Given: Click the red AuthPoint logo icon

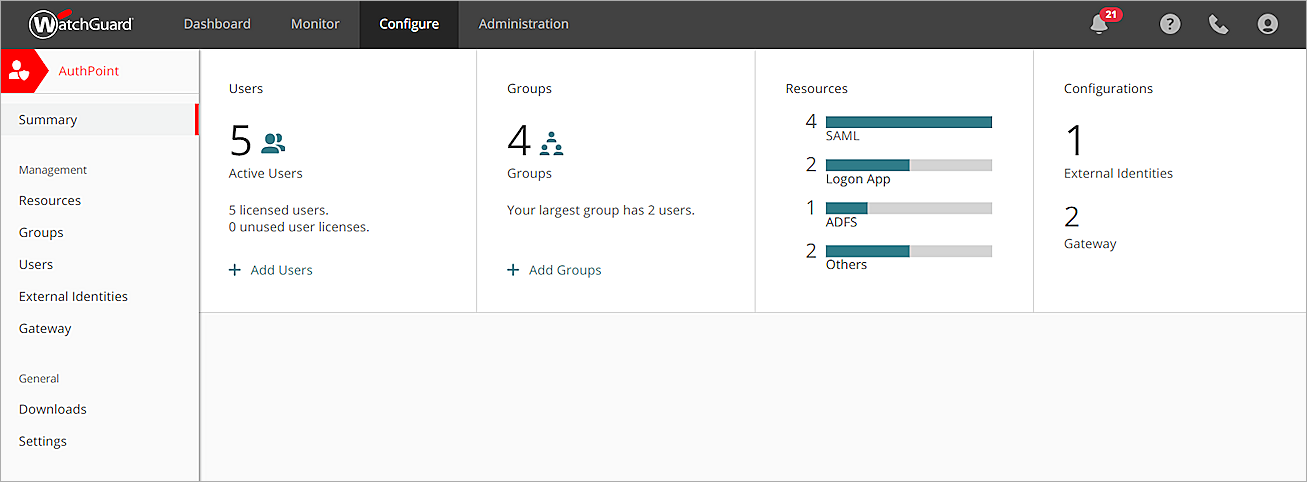Looking at the screenshot, I should pyautogui.click(x=19, y=71).
